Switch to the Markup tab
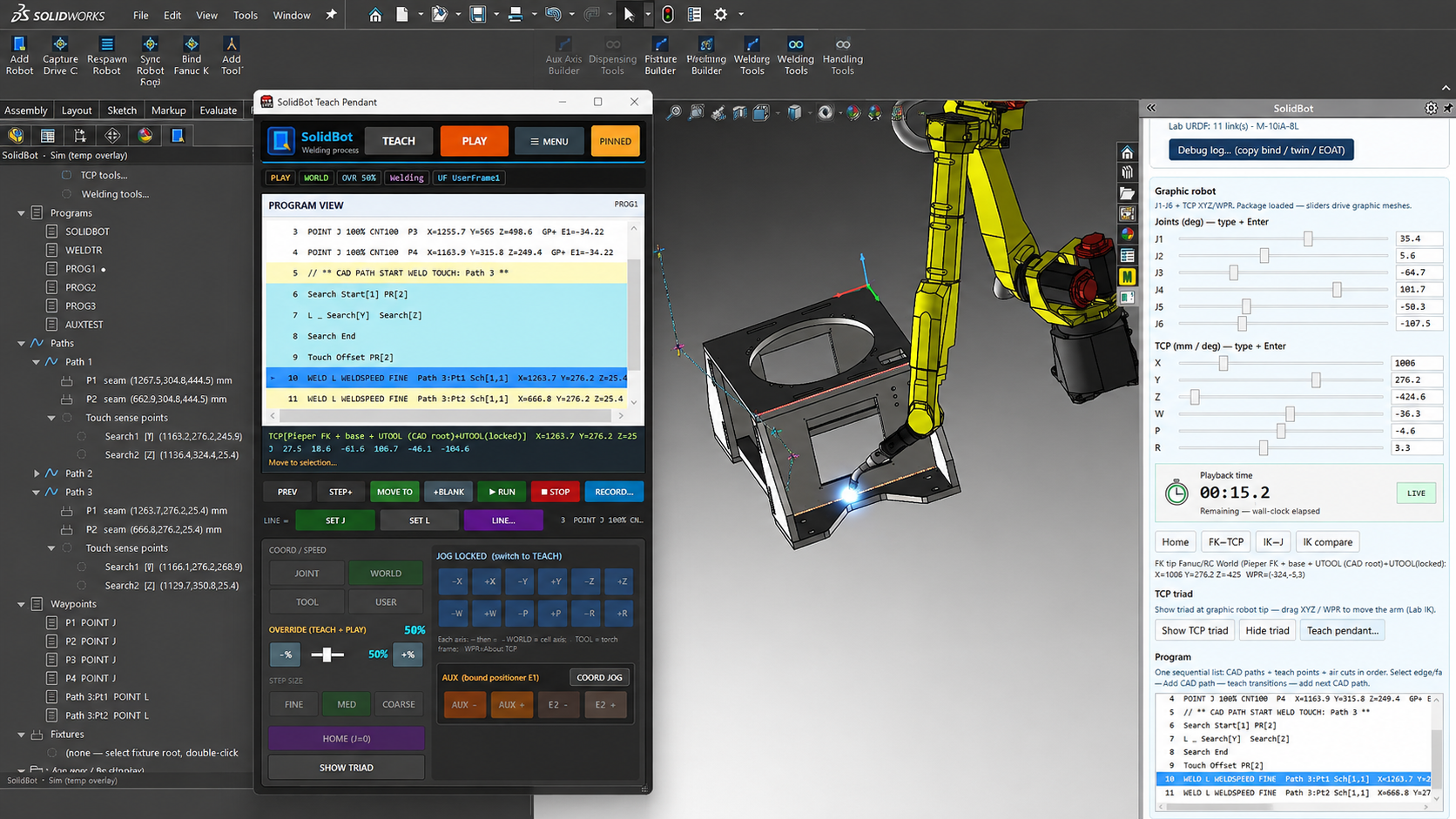This screenshot has width=1456, height=819. tap(168, 111)
